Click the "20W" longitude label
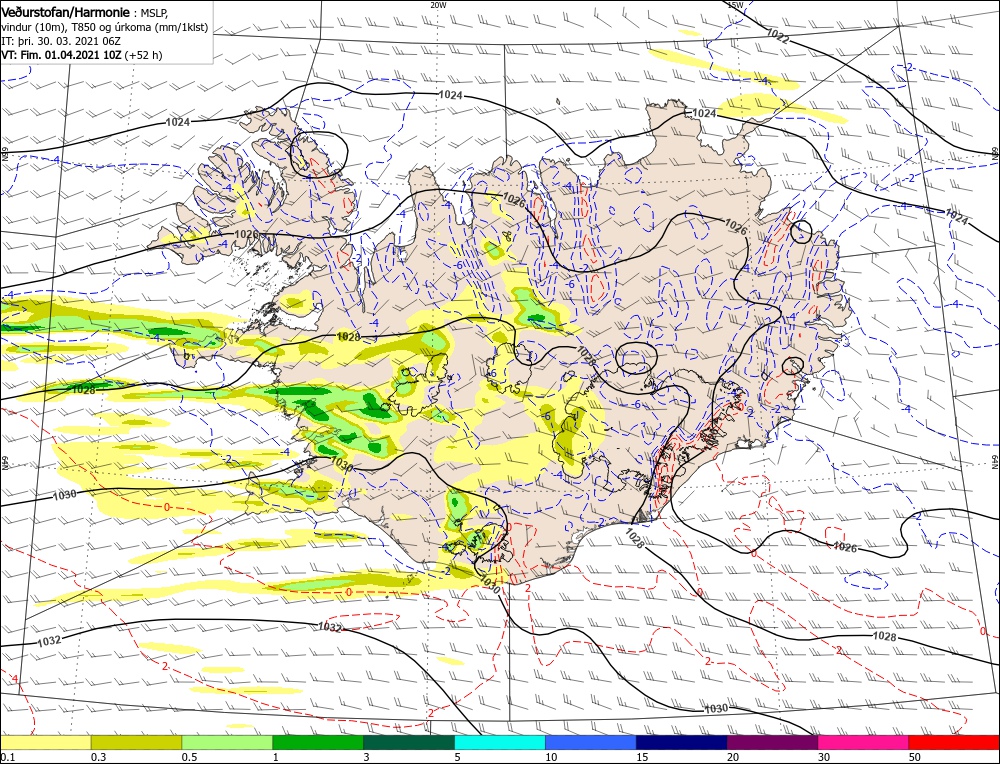 [438, 4]
